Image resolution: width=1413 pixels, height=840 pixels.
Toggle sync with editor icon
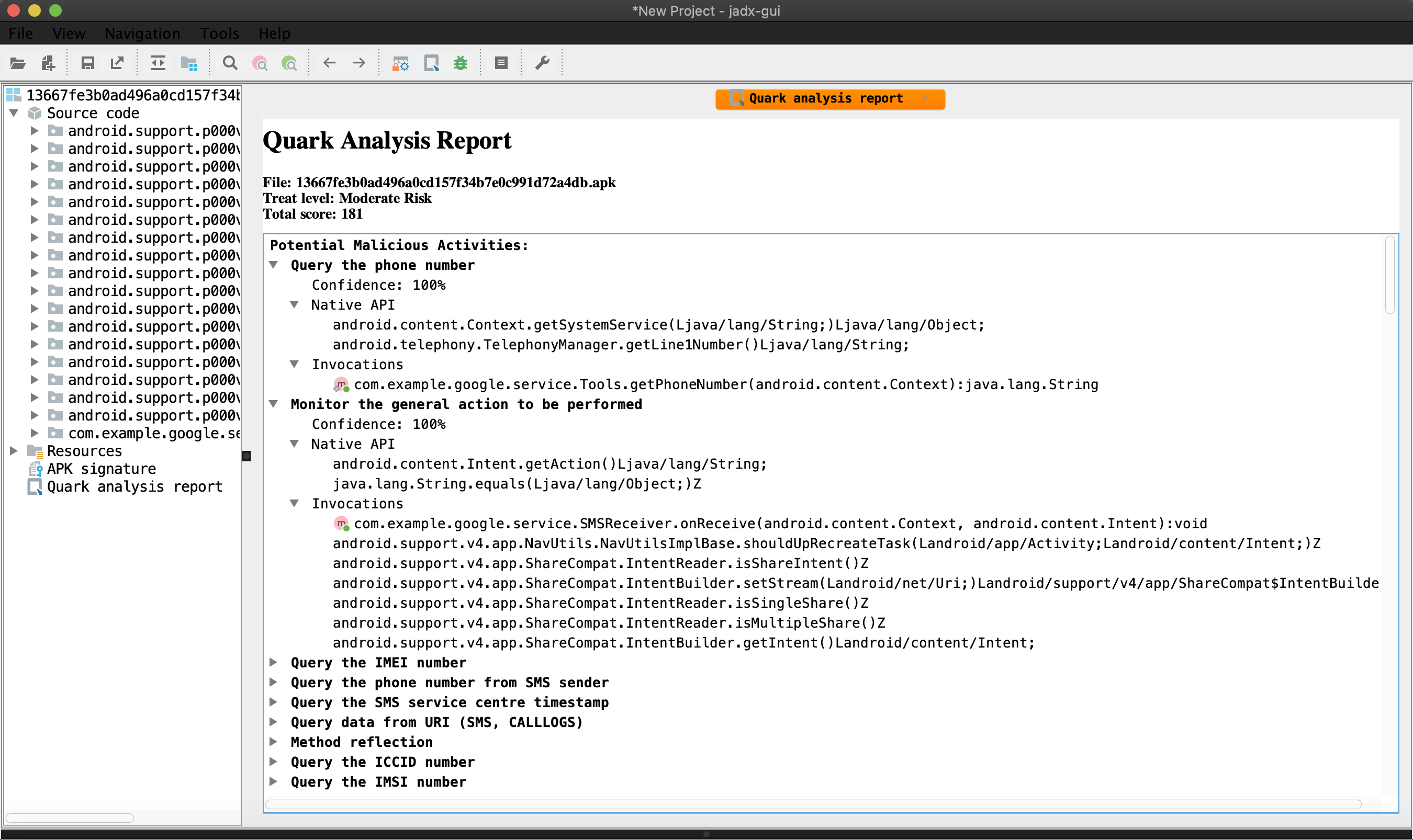[158, 63]
